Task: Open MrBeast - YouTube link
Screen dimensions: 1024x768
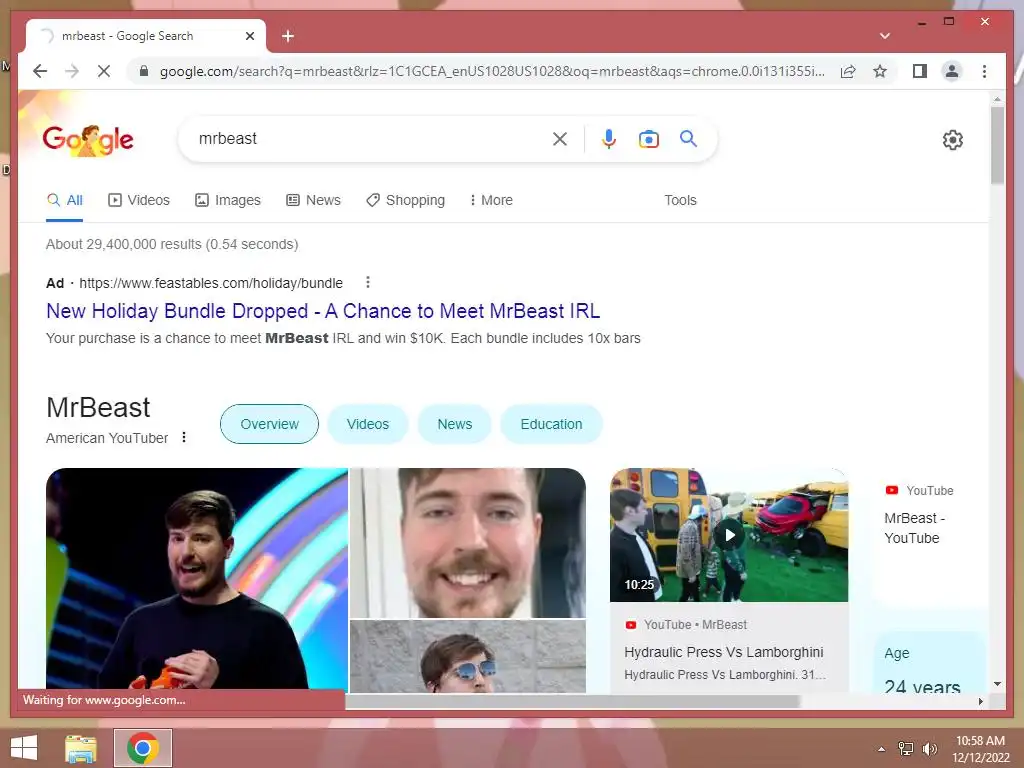Action: coord(914,528)
